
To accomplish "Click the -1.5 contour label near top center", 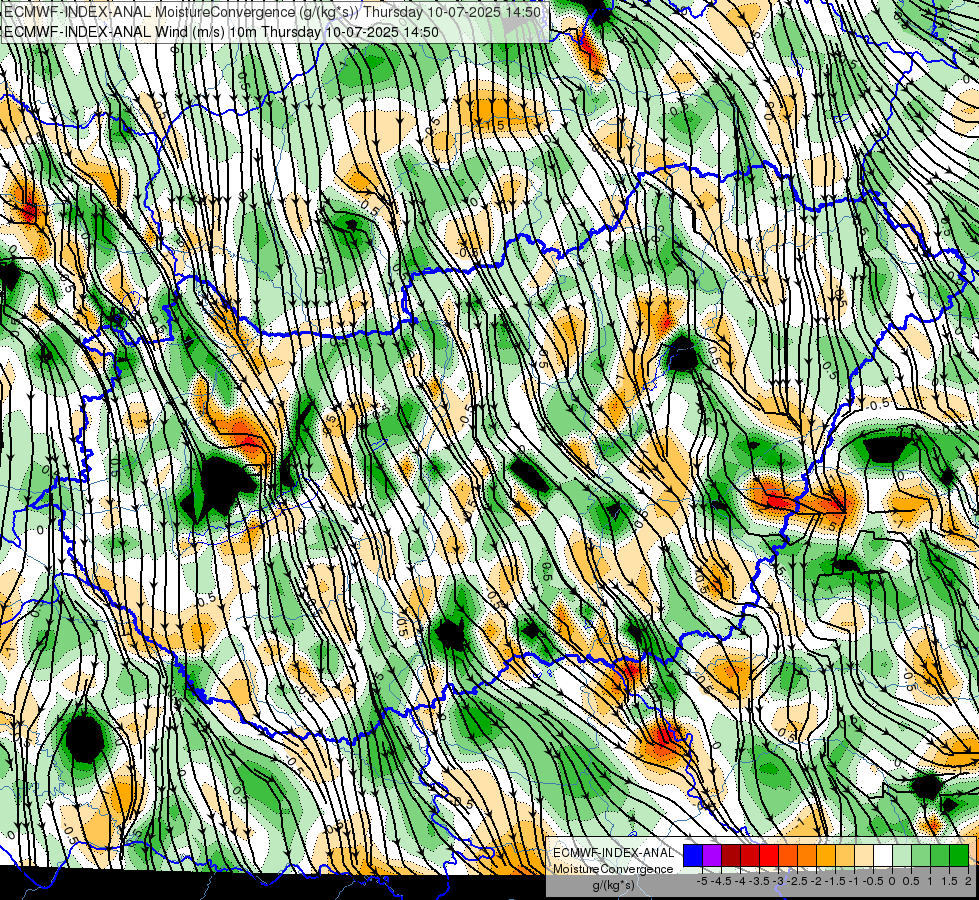I will coord(492,126).
